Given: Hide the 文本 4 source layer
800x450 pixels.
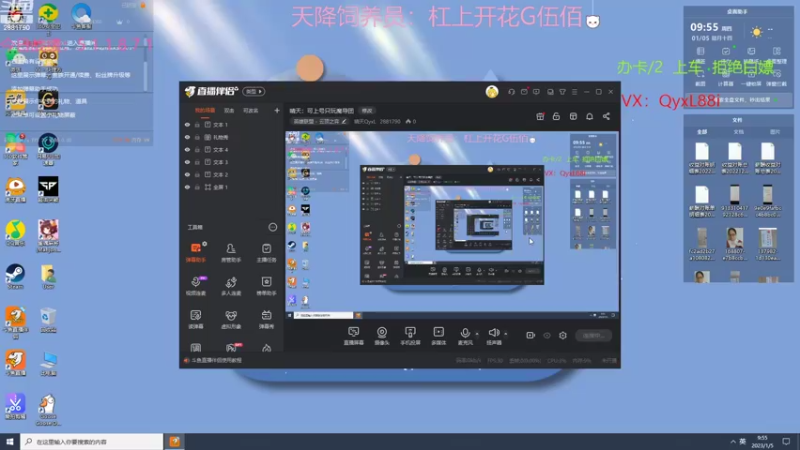Looking at the screenshot, I should [x=187, y=149].
